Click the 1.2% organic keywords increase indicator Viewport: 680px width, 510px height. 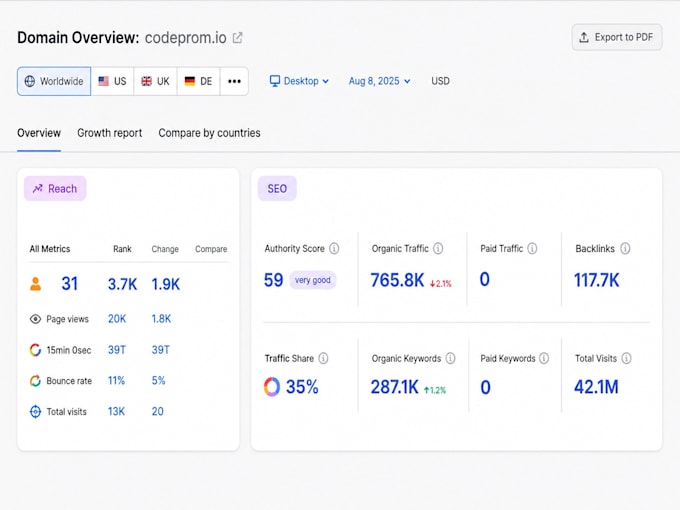(x=435, y=390)
